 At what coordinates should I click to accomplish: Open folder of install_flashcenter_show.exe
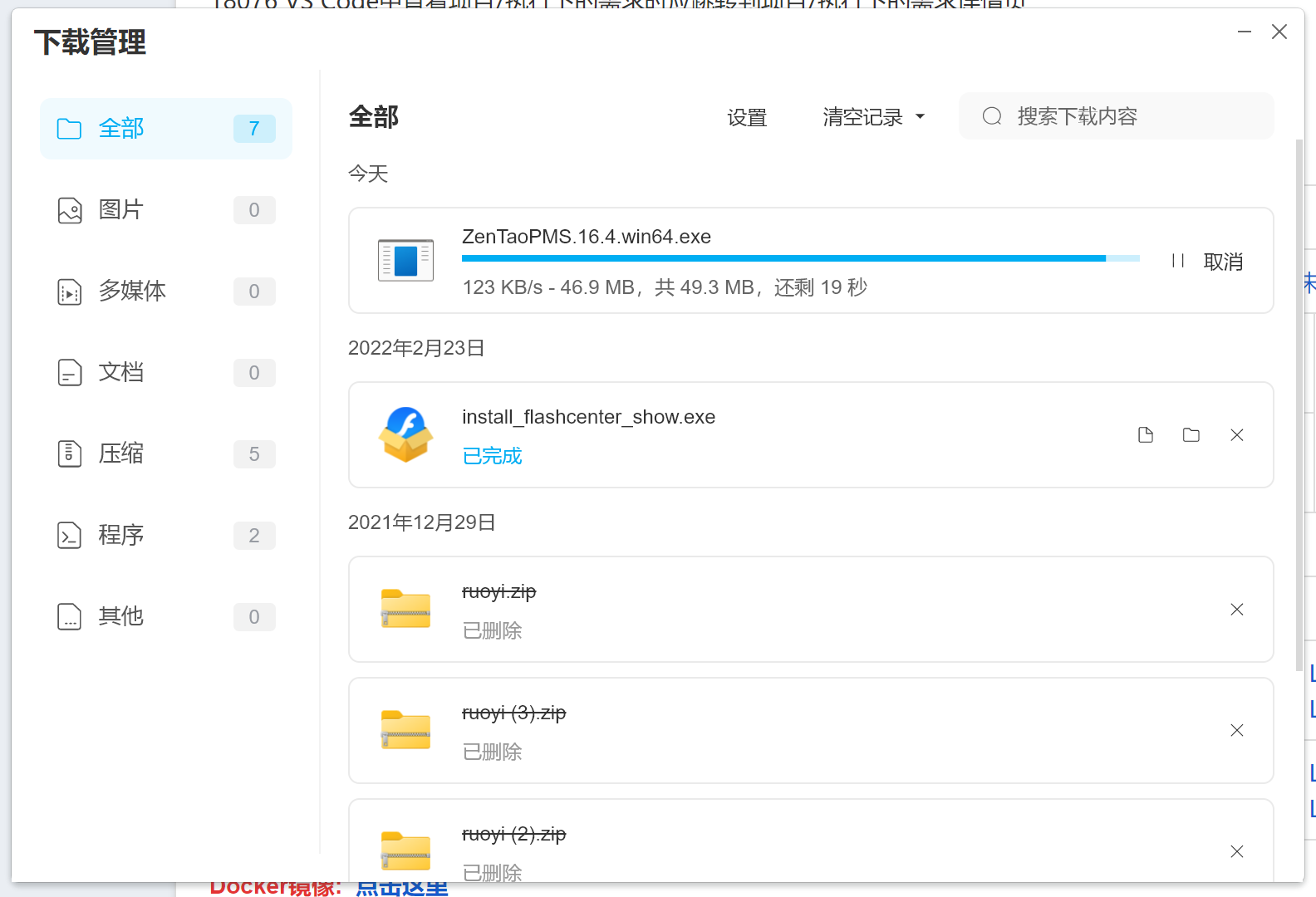(1191, 435)
